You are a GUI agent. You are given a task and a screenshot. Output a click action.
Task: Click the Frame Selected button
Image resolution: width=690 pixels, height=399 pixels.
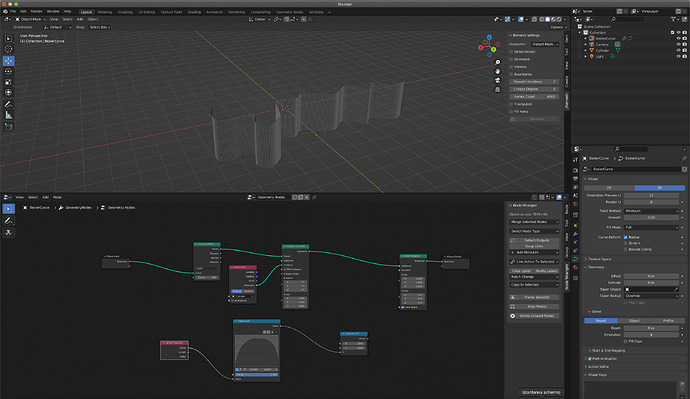(534, 297)
